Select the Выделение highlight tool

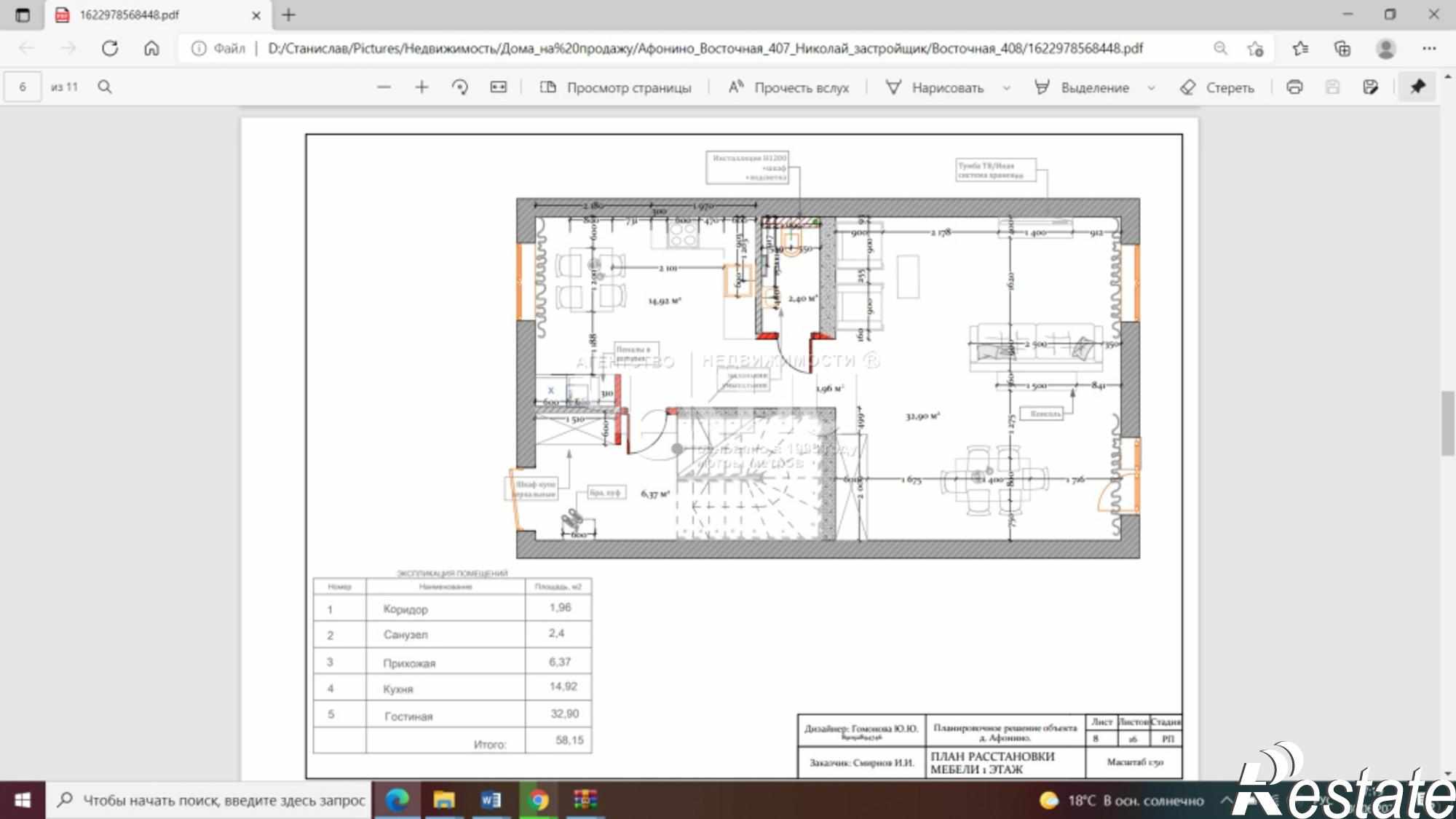pos(1081,87)
